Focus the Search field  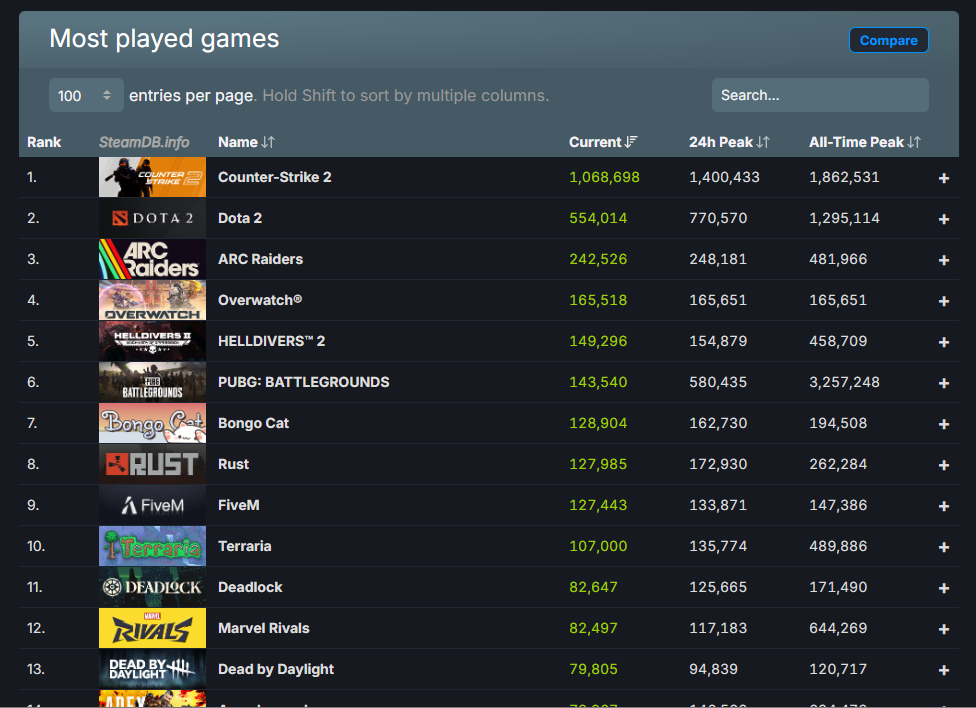pos(820,95)
